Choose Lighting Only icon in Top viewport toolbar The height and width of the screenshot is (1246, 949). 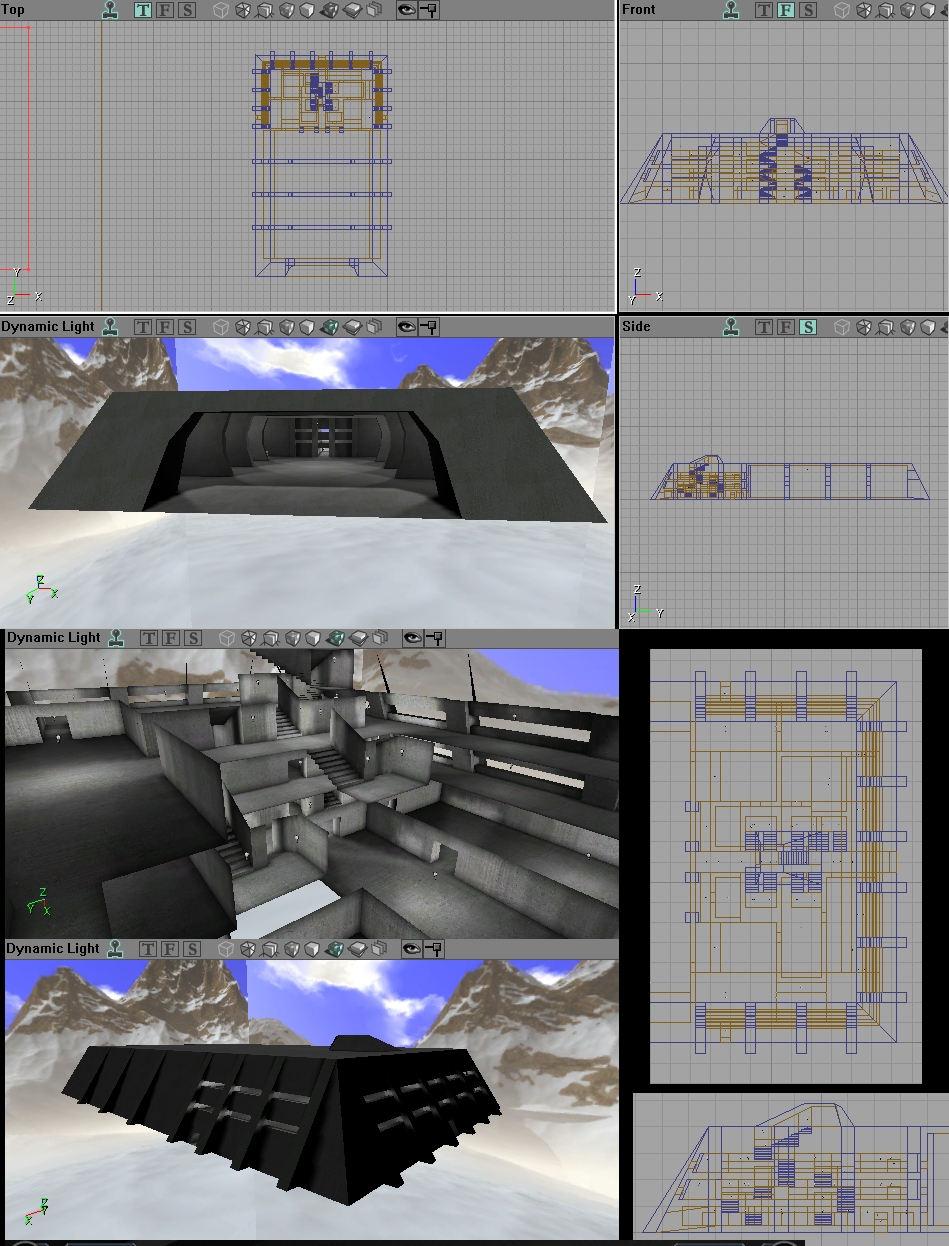374,10
